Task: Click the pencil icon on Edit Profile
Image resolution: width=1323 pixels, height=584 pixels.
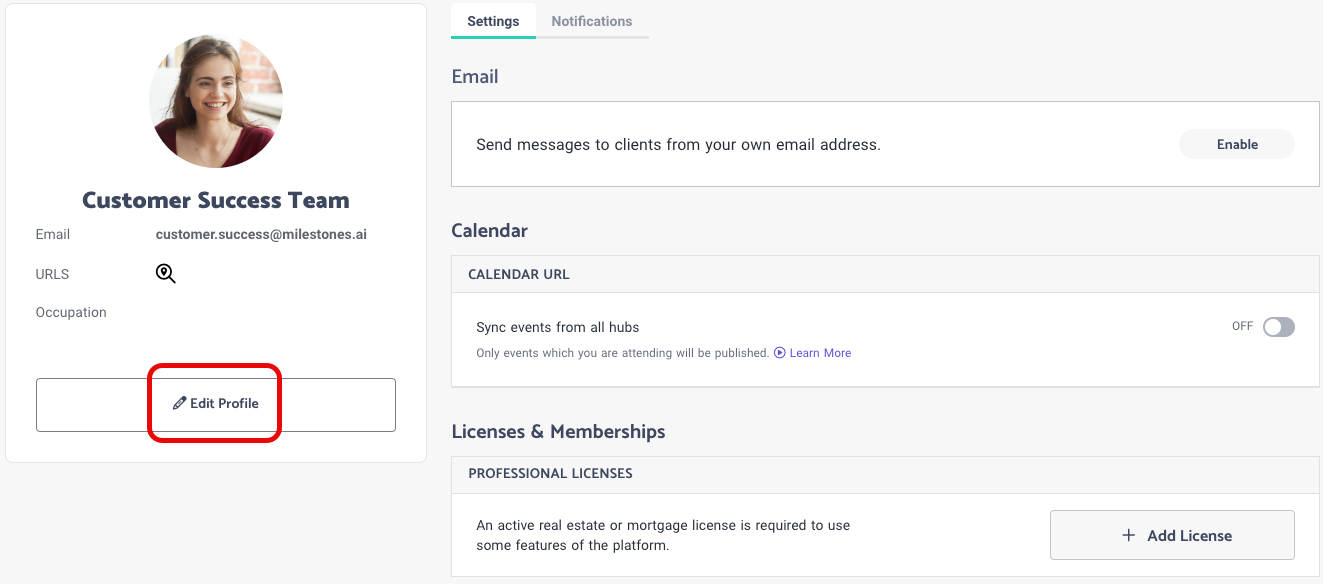Action: [180, 403]
